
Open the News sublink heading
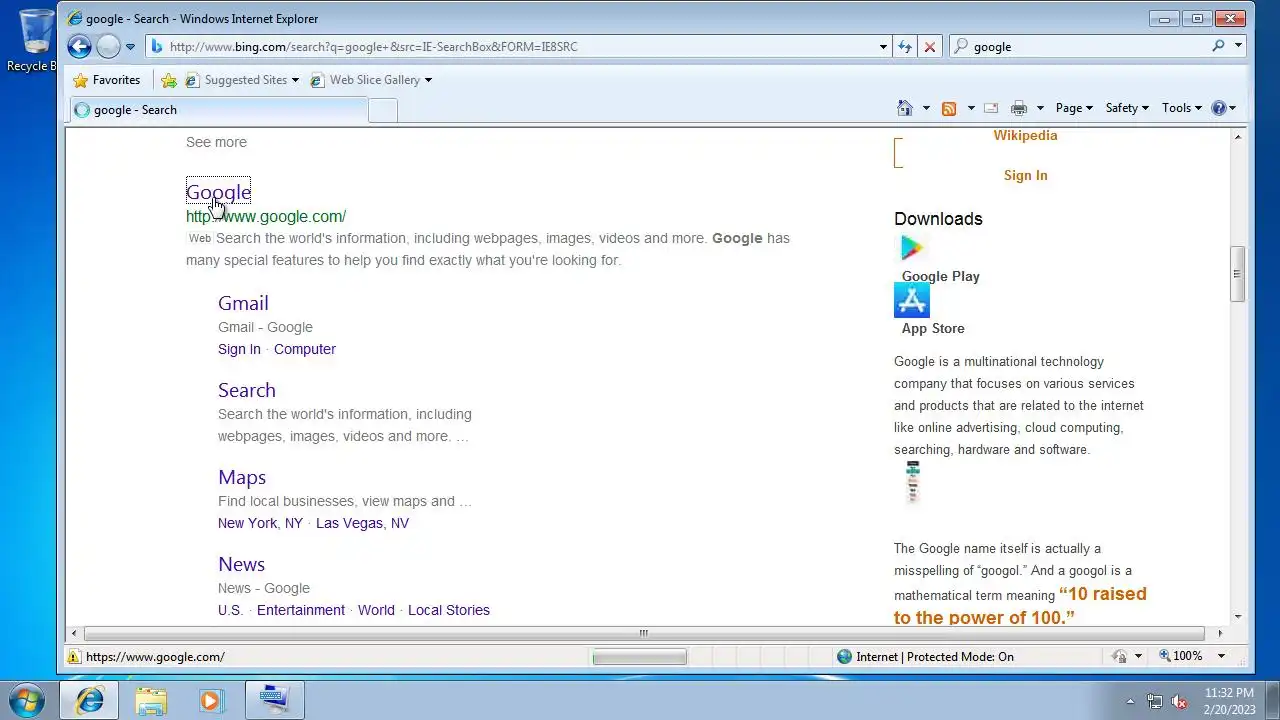[241, 564]
